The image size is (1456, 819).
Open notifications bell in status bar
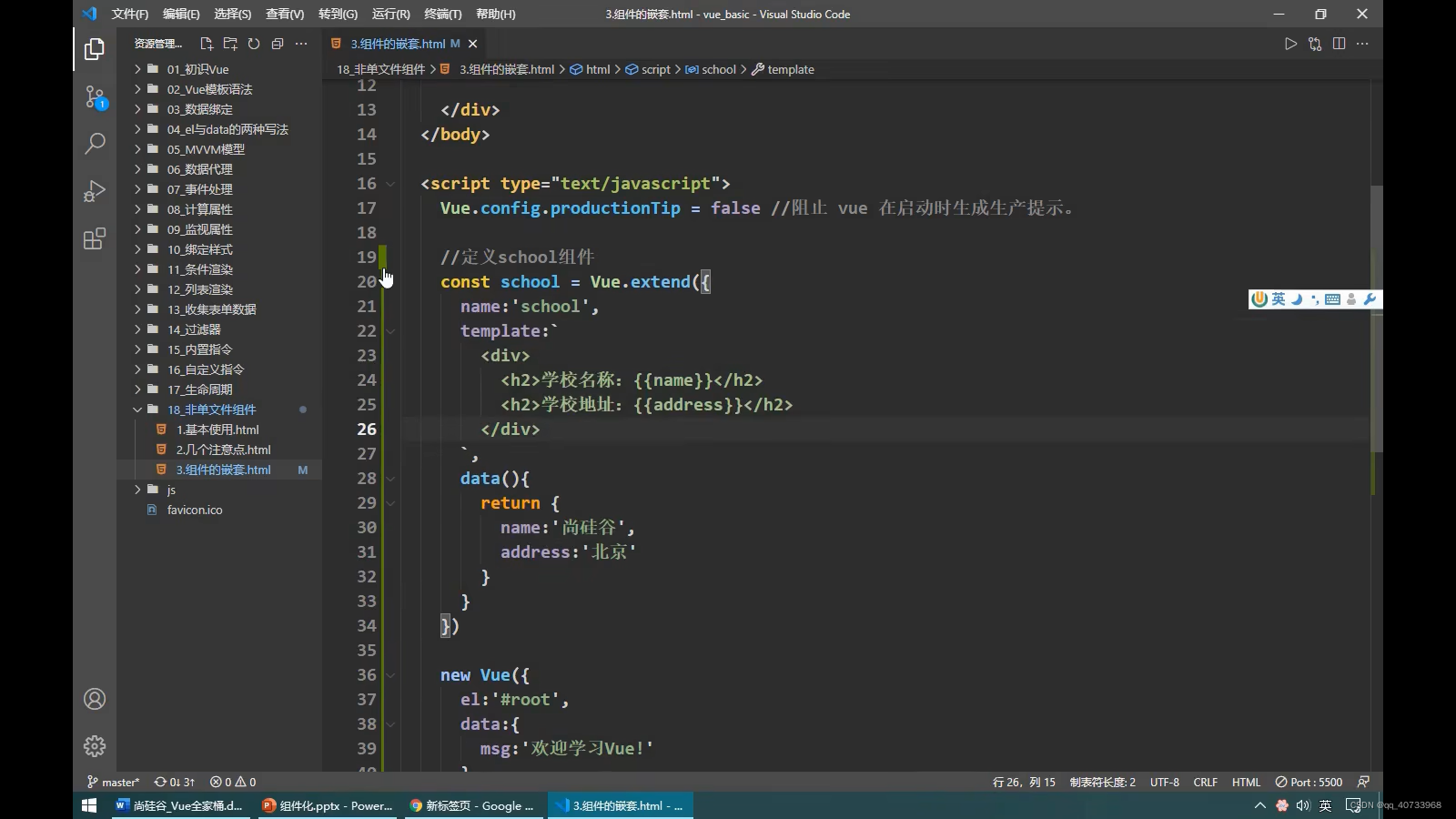pos(1363,782)
